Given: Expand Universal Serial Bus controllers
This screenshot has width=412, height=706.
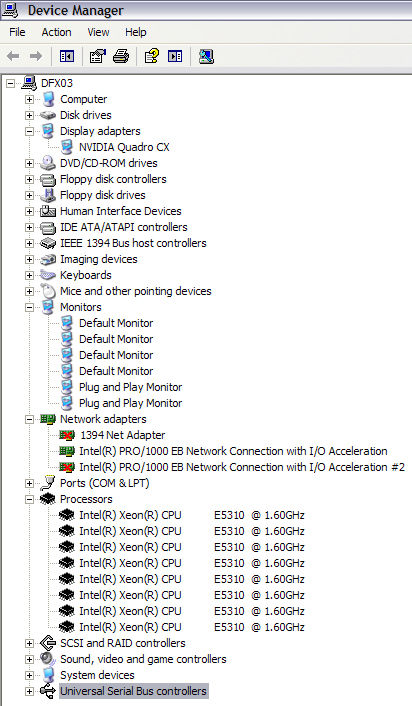Looking at the screenshot, I should (x=29, y=691).
